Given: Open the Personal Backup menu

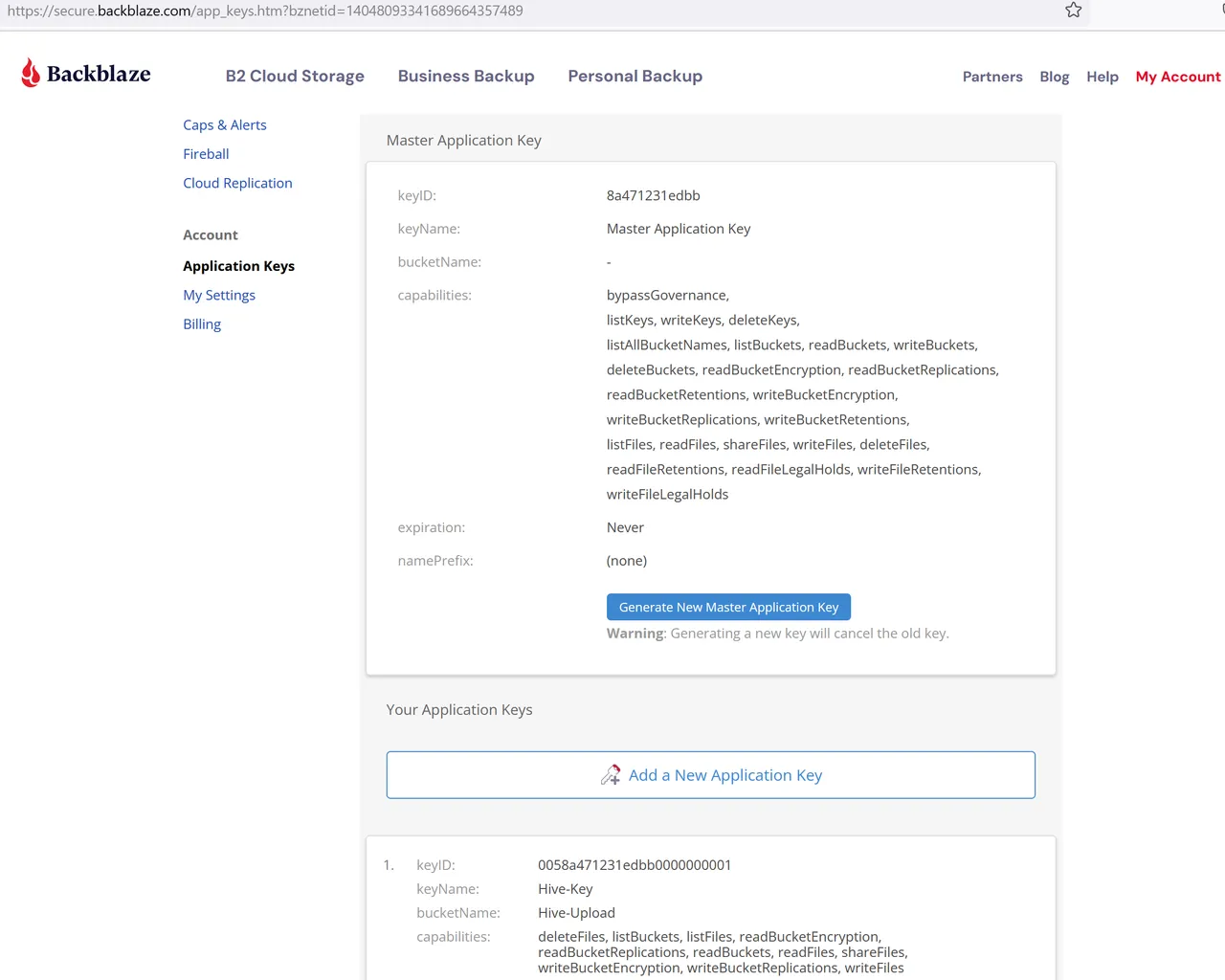Looking at the screenshot, I should (x=635, y=76).
